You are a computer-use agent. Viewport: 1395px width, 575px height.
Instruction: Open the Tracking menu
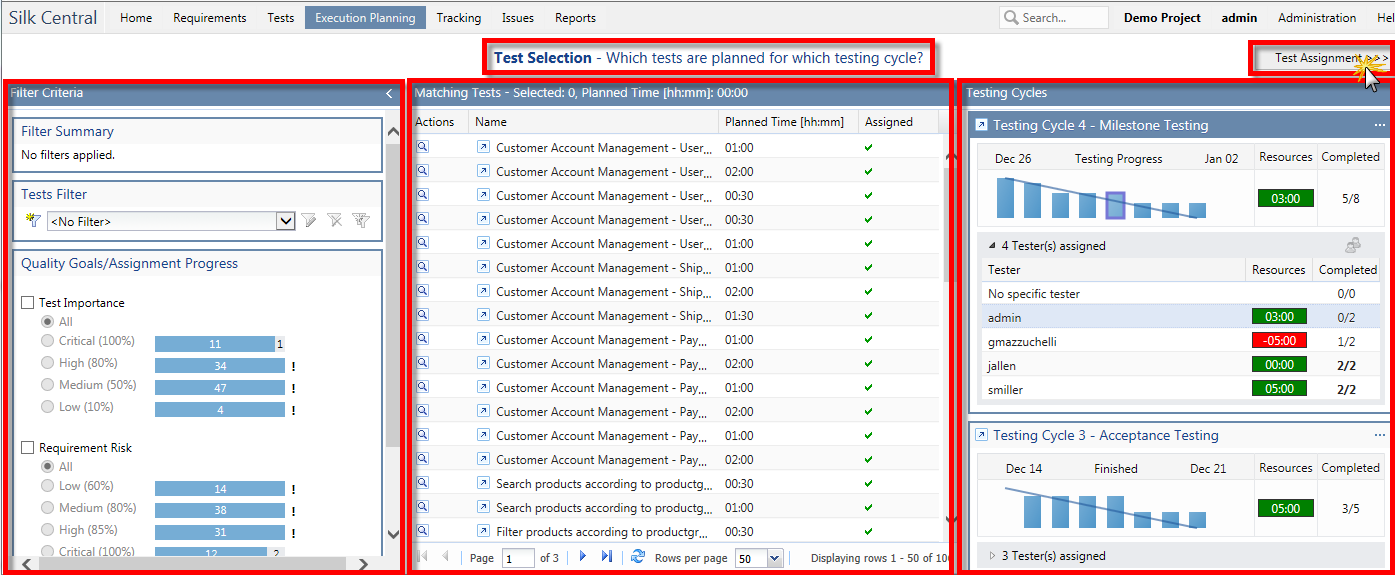click(x=458, y=18)
